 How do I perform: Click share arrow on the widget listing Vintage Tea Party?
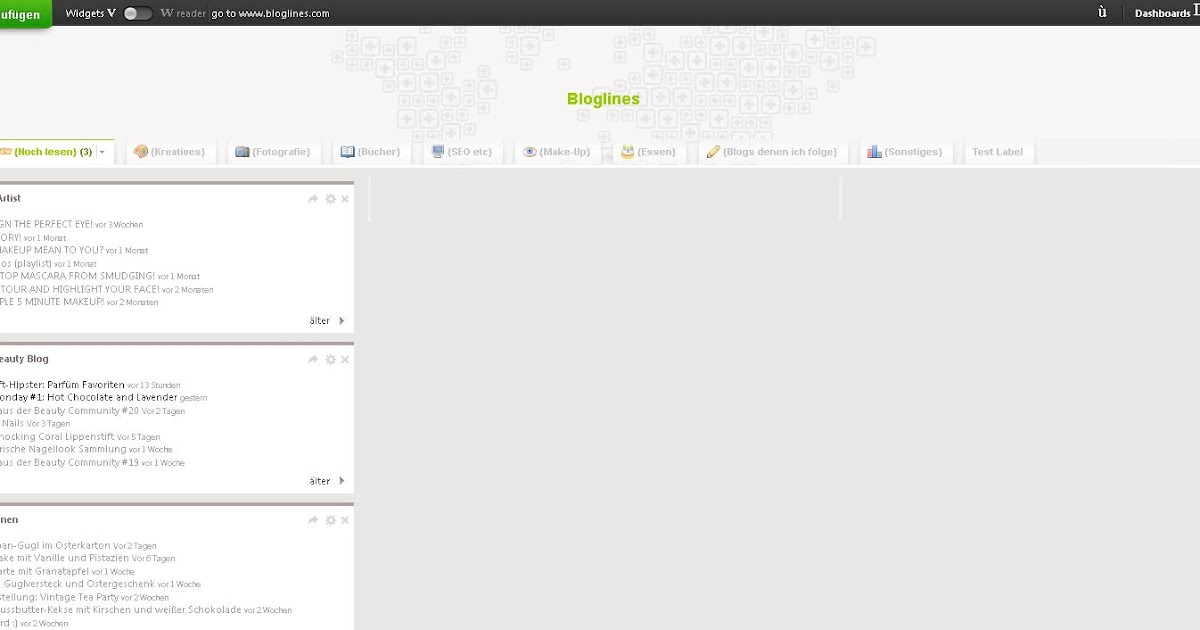pos(314,520)
